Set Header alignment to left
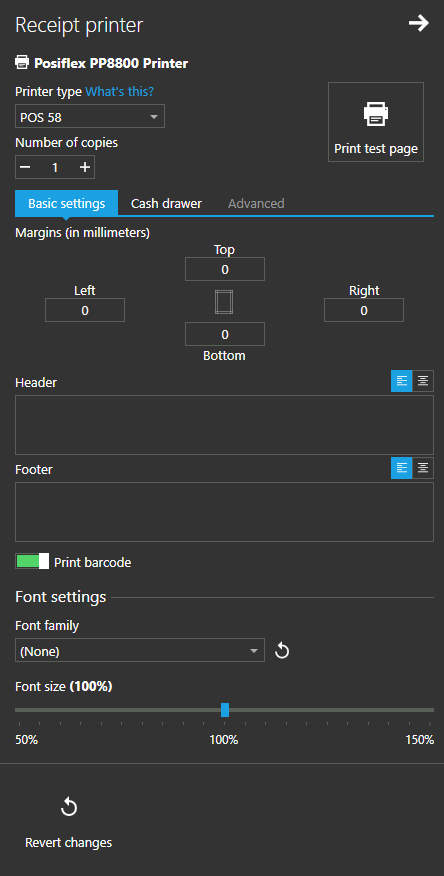 coord(402,381)
